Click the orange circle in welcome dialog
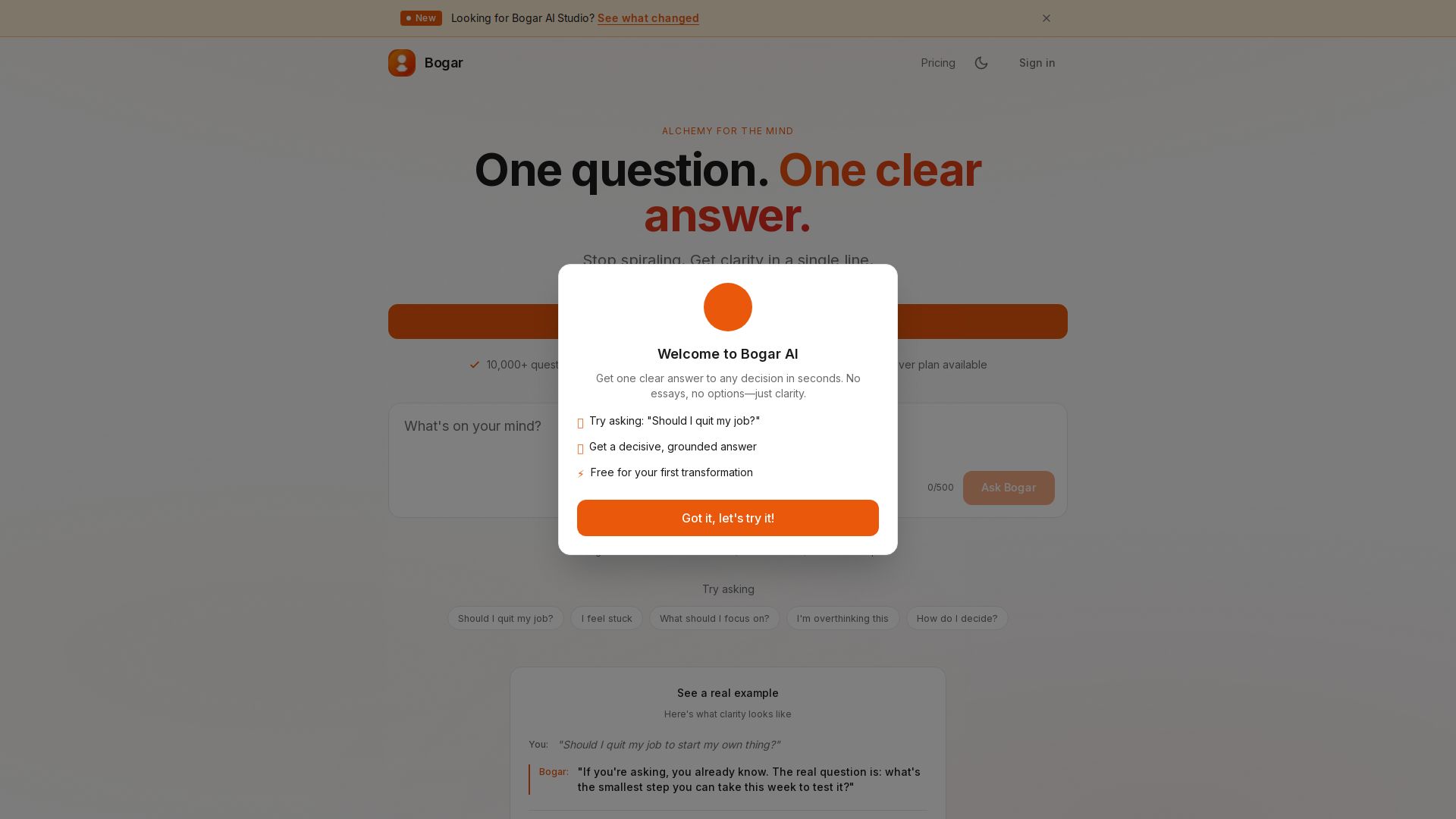The height and width of the screenshot is (819, 1456). point(728,307)
